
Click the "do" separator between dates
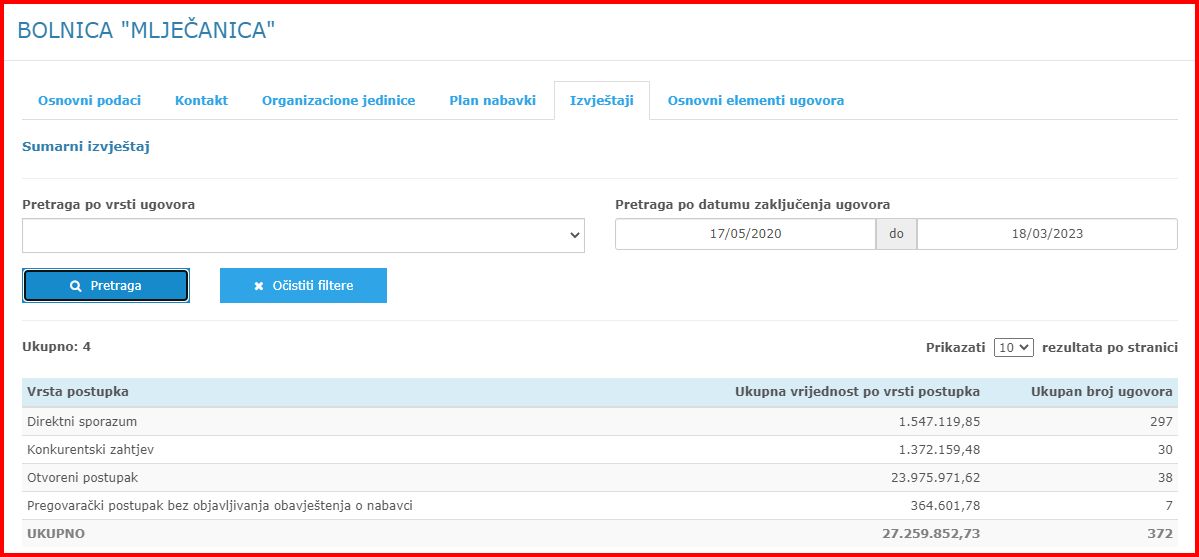click(x=896, y=234)
